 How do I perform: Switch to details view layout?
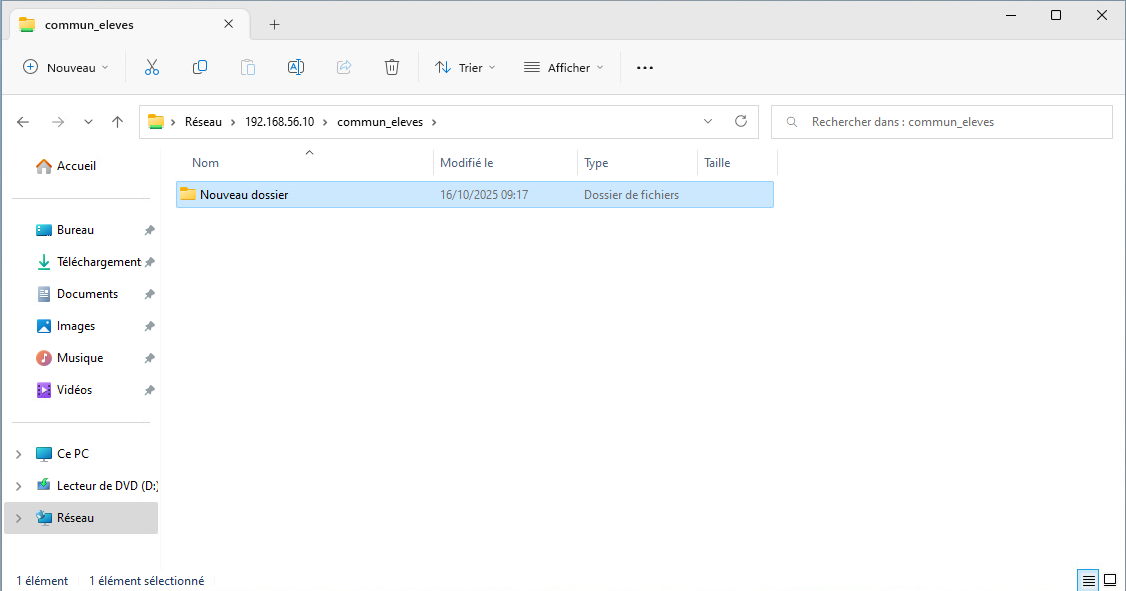point(1088,580)
